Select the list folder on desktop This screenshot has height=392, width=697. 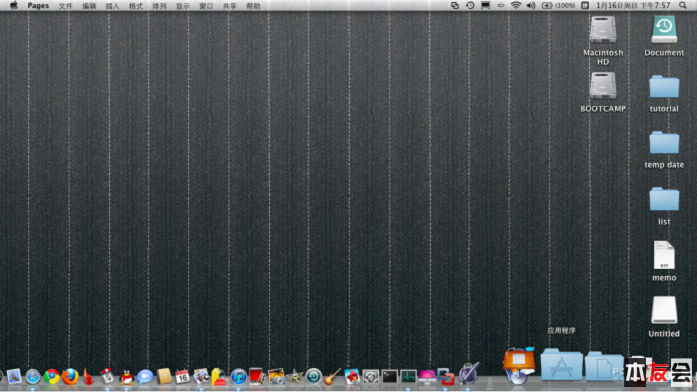click(x=664, y=199)
